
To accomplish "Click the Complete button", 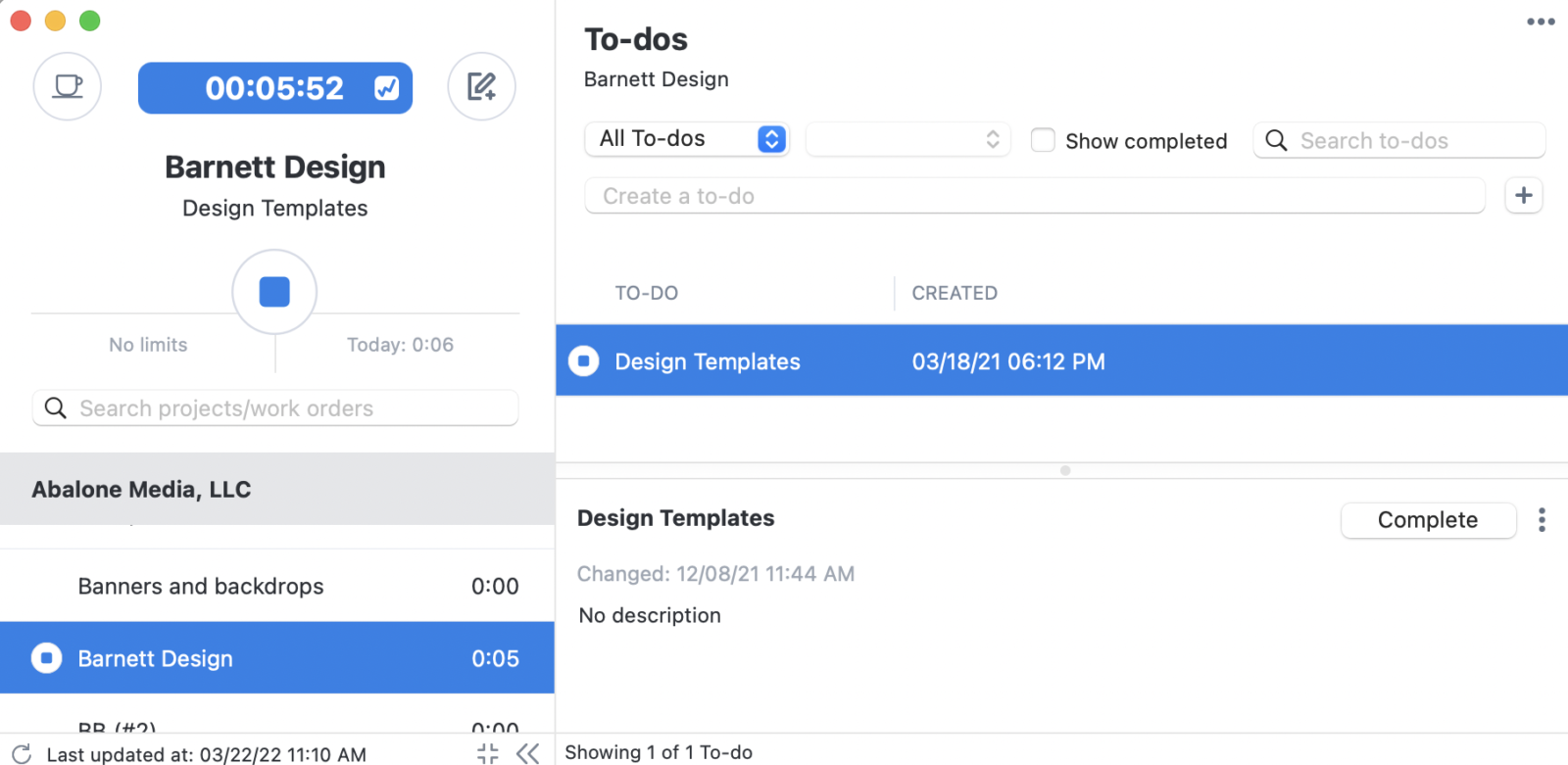I will point(1428,520).
